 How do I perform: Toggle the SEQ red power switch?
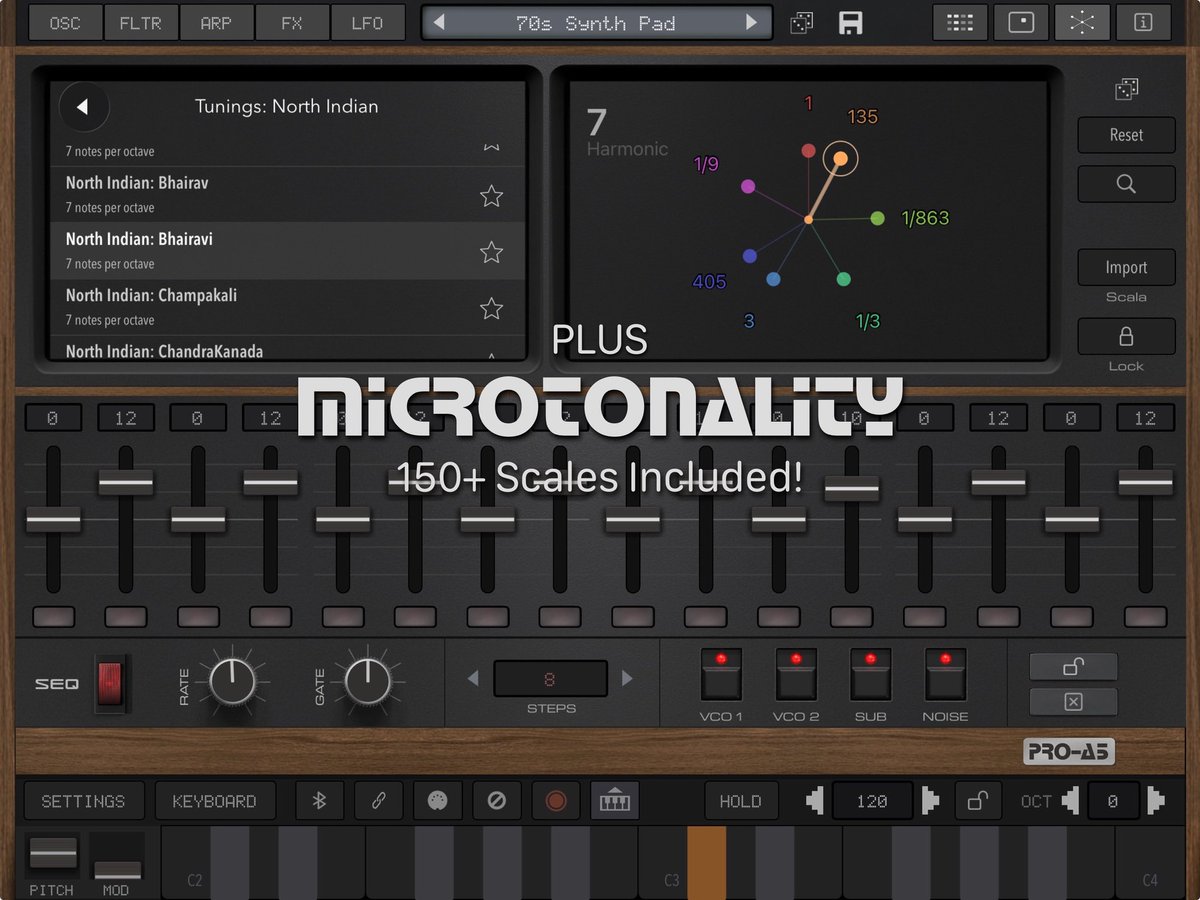pyautogui.click(x=112, y=683)
